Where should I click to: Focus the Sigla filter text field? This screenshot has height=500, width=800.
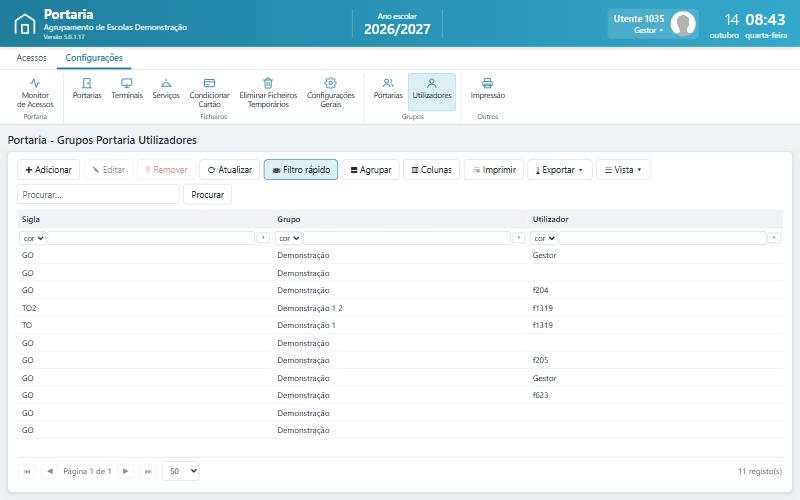click(151, 238)
